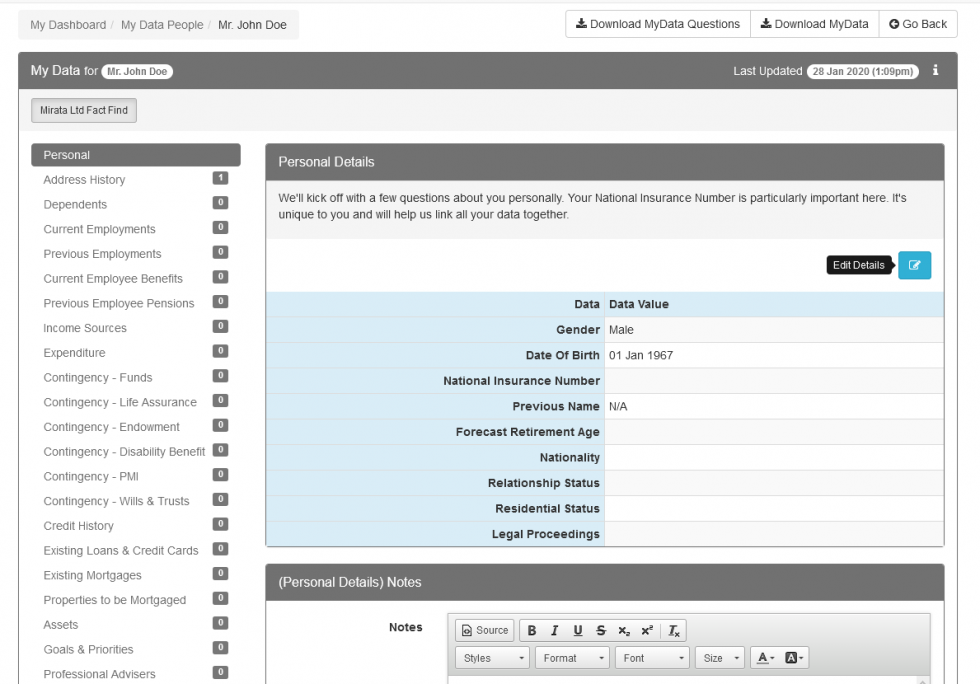Click the Edit Details pencil icon
The image size is (980, 684).
tap(914, 265)
